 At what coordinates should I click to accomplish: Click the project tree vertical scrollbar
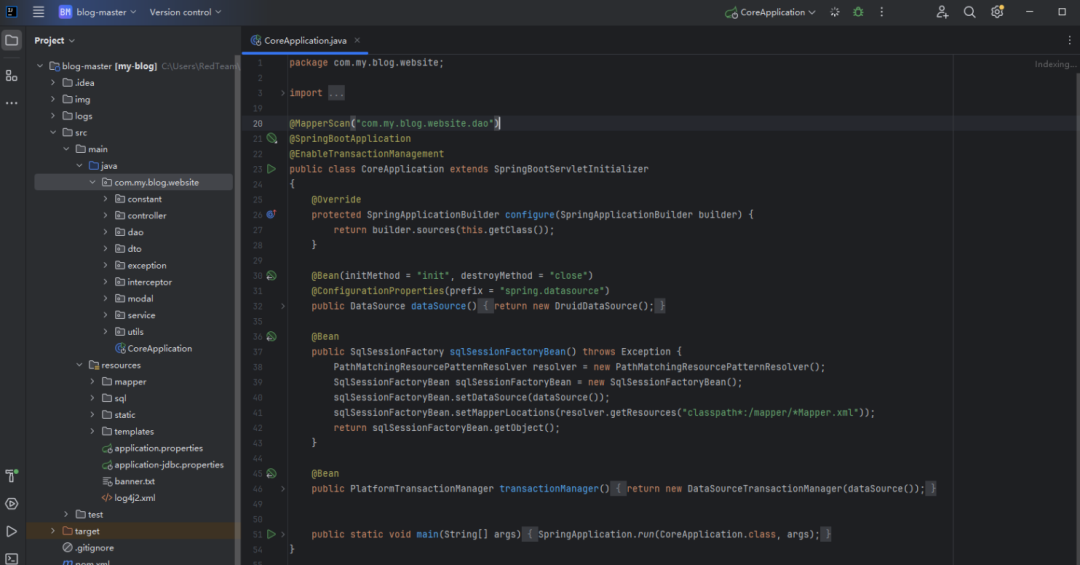point(238,310)
